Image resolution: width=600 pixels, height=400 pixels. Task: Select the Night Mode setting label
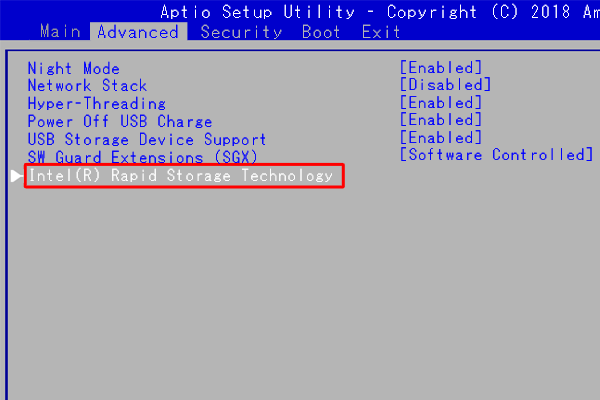(x=73, y=68)
